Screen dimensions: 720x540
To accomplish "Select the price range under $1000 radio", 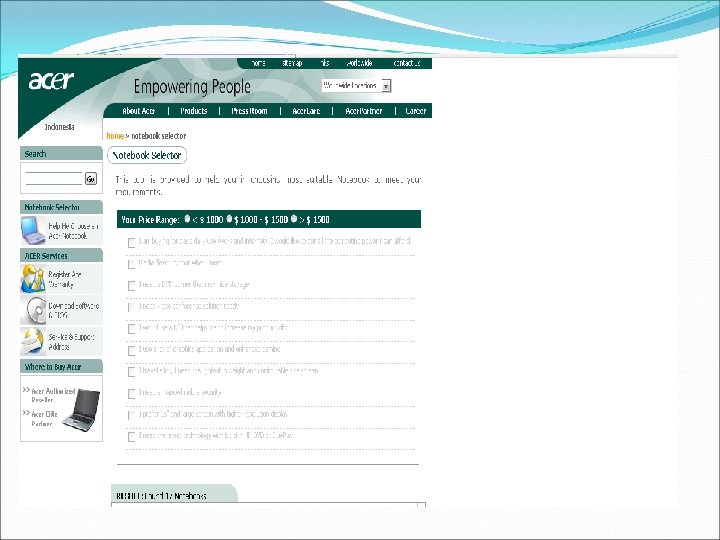I will (x=187, y=219).
